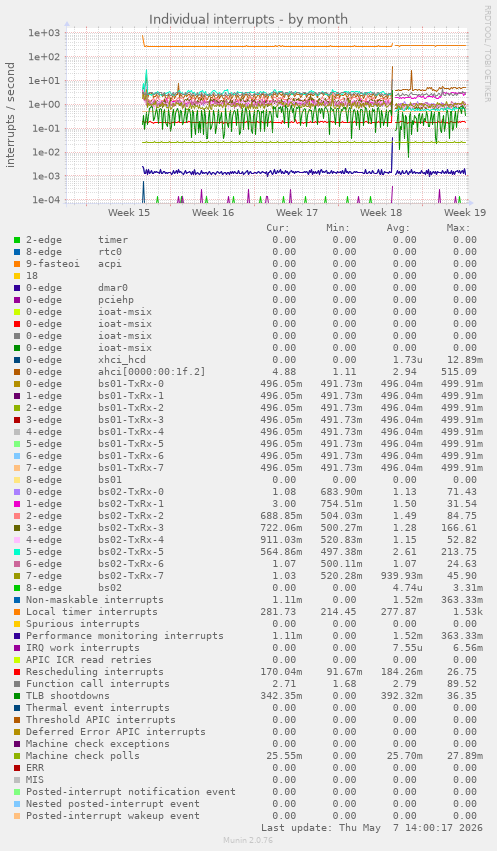Click the green TLB shootdowns legend swatch
The image size is (497, 851).
pyautogui.click(x=17, y=696)
